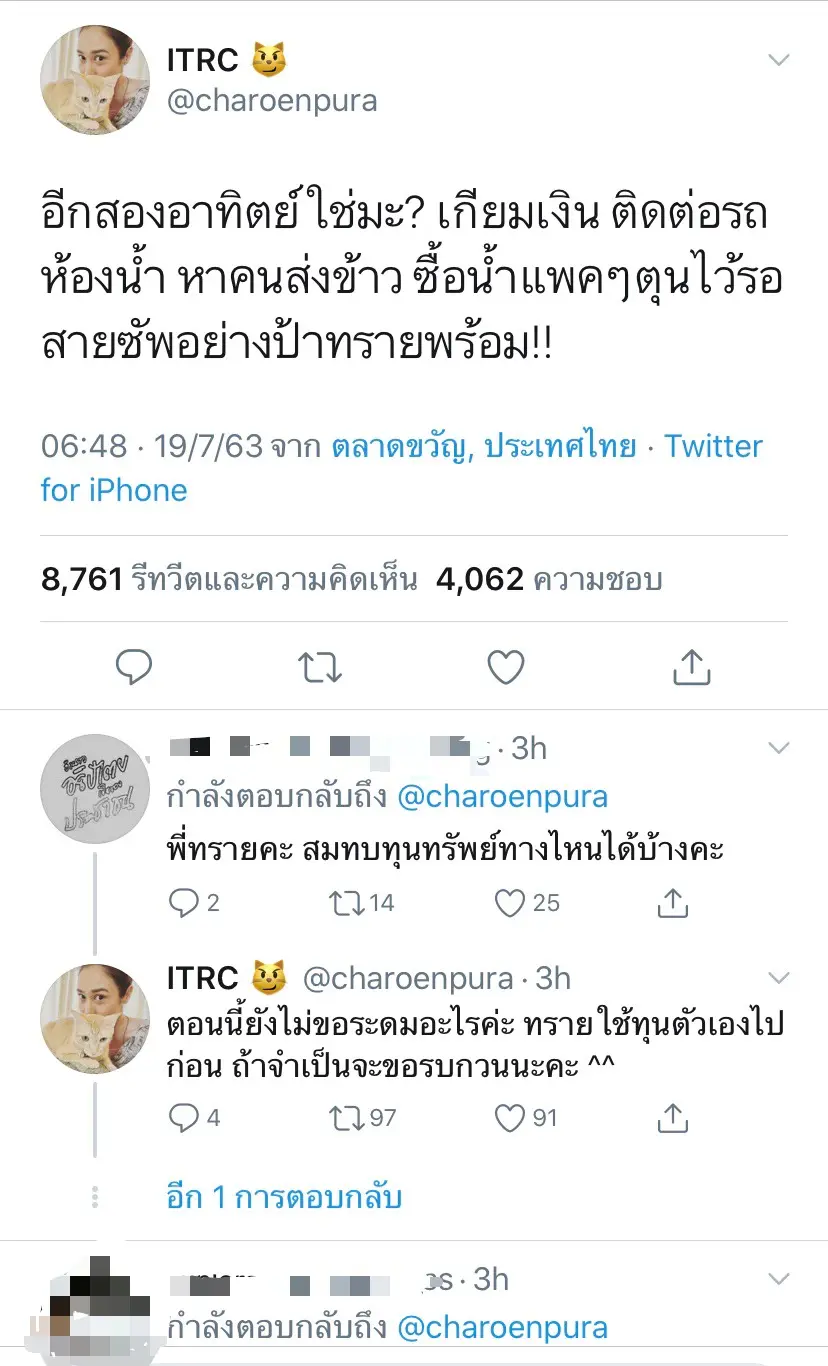Open options chevron on first reply
Screen dimensions: 828x1366
coord(778,748)
